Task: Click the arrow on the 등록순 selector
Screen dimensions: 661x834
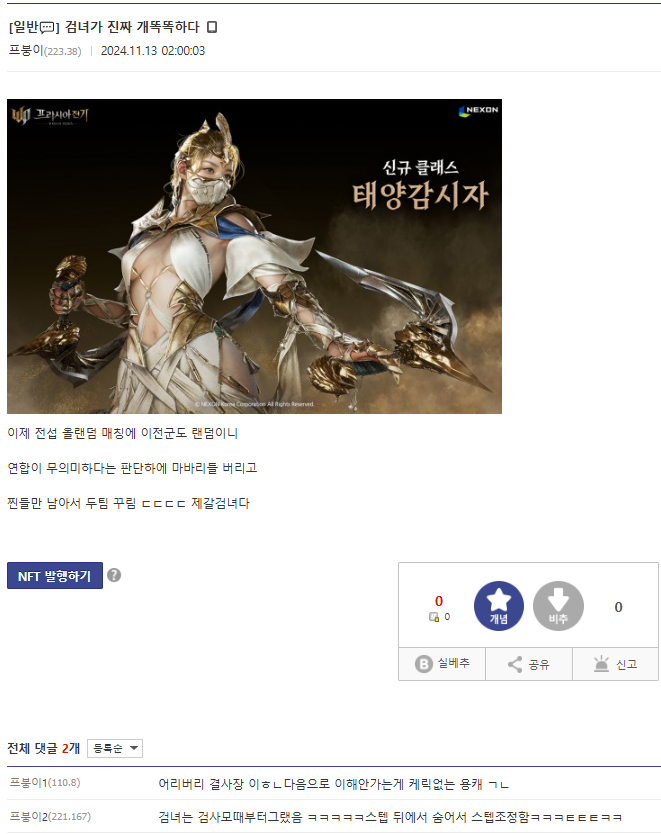Action: click(x=134, y=748)
